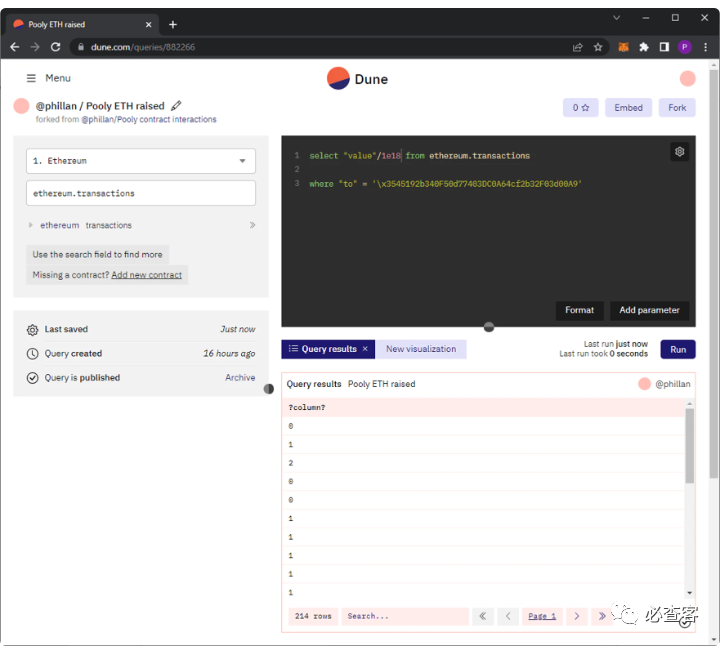Open MetaMask fox extension
This screenshot has width=722, height=646.
tap(623, 47)
